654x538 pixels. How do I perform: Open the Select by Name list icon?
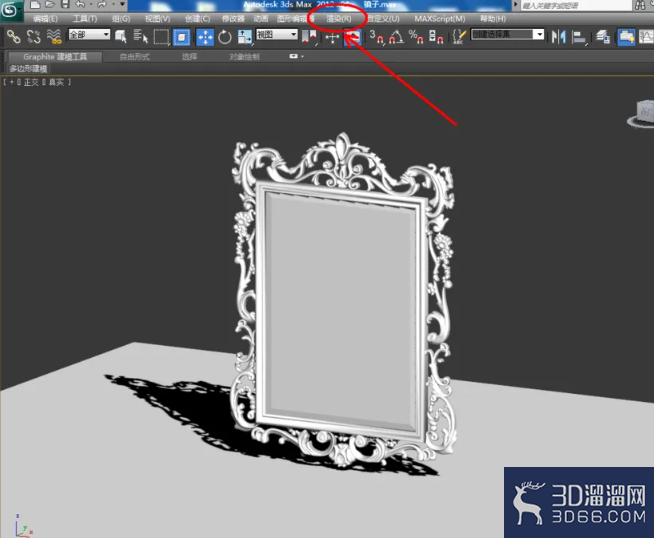[141, 37]
